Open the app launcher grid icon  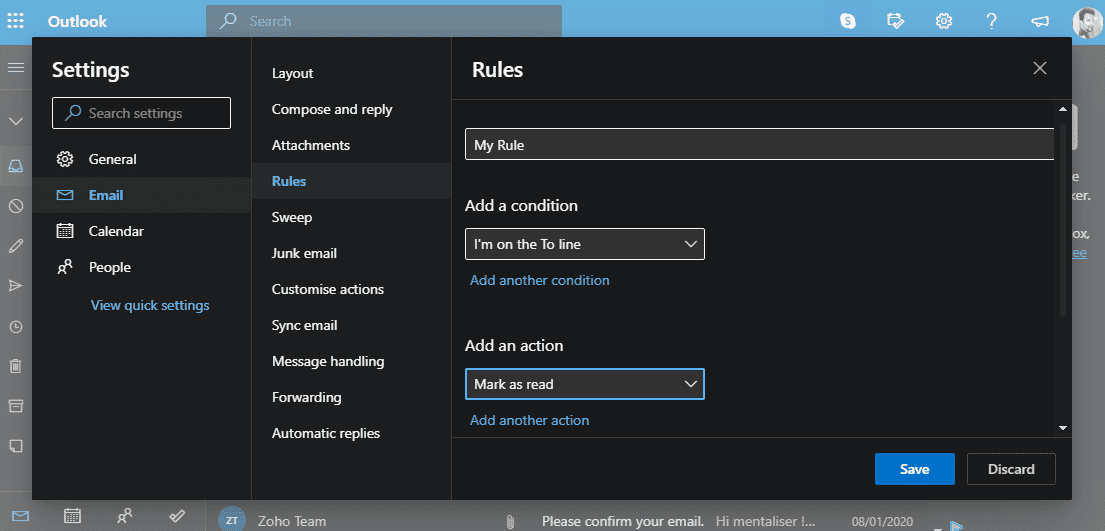coord(16,21)
